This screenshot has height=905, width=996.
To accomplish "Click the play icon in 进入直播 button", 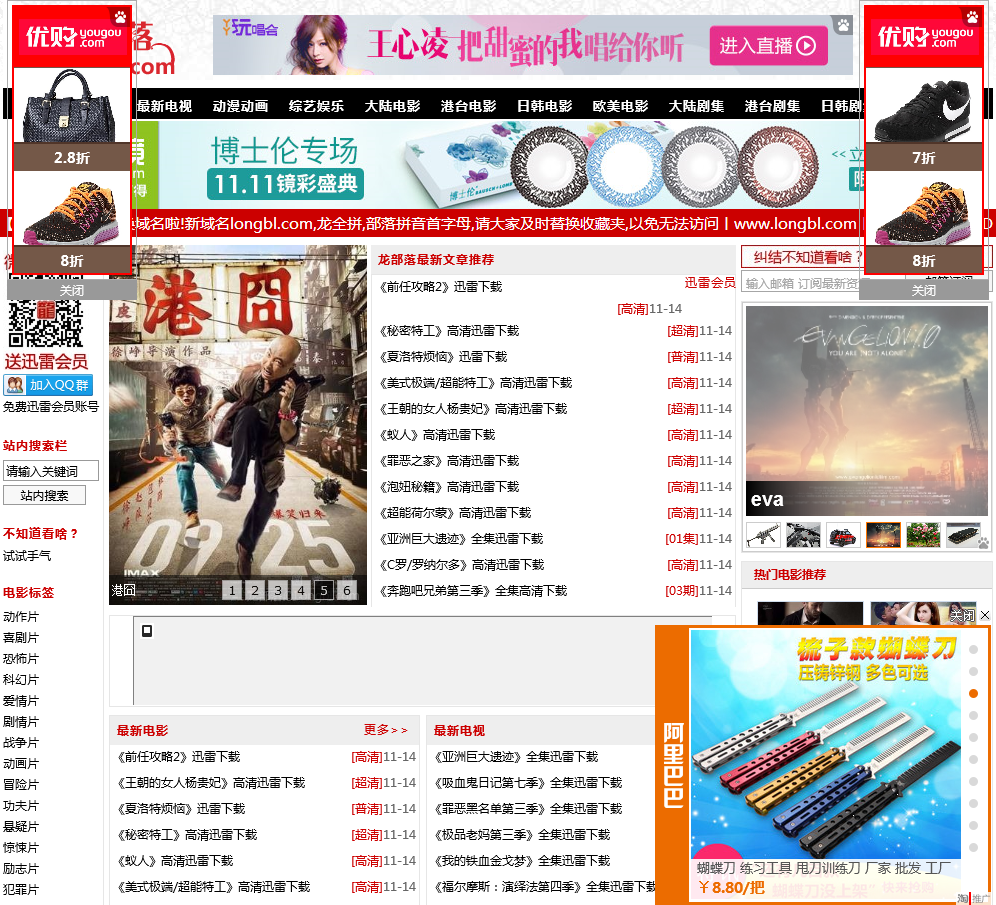I will pos(806,46).
